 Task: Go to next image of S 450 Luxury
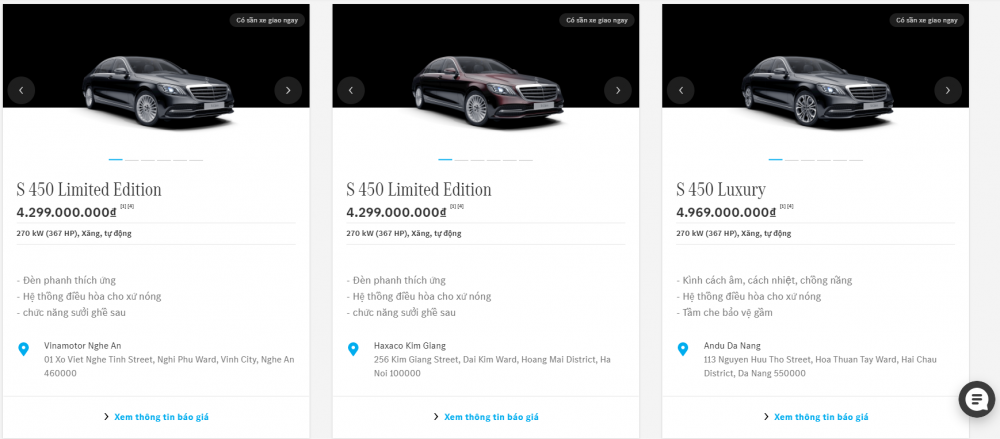[x=948, y=90]
